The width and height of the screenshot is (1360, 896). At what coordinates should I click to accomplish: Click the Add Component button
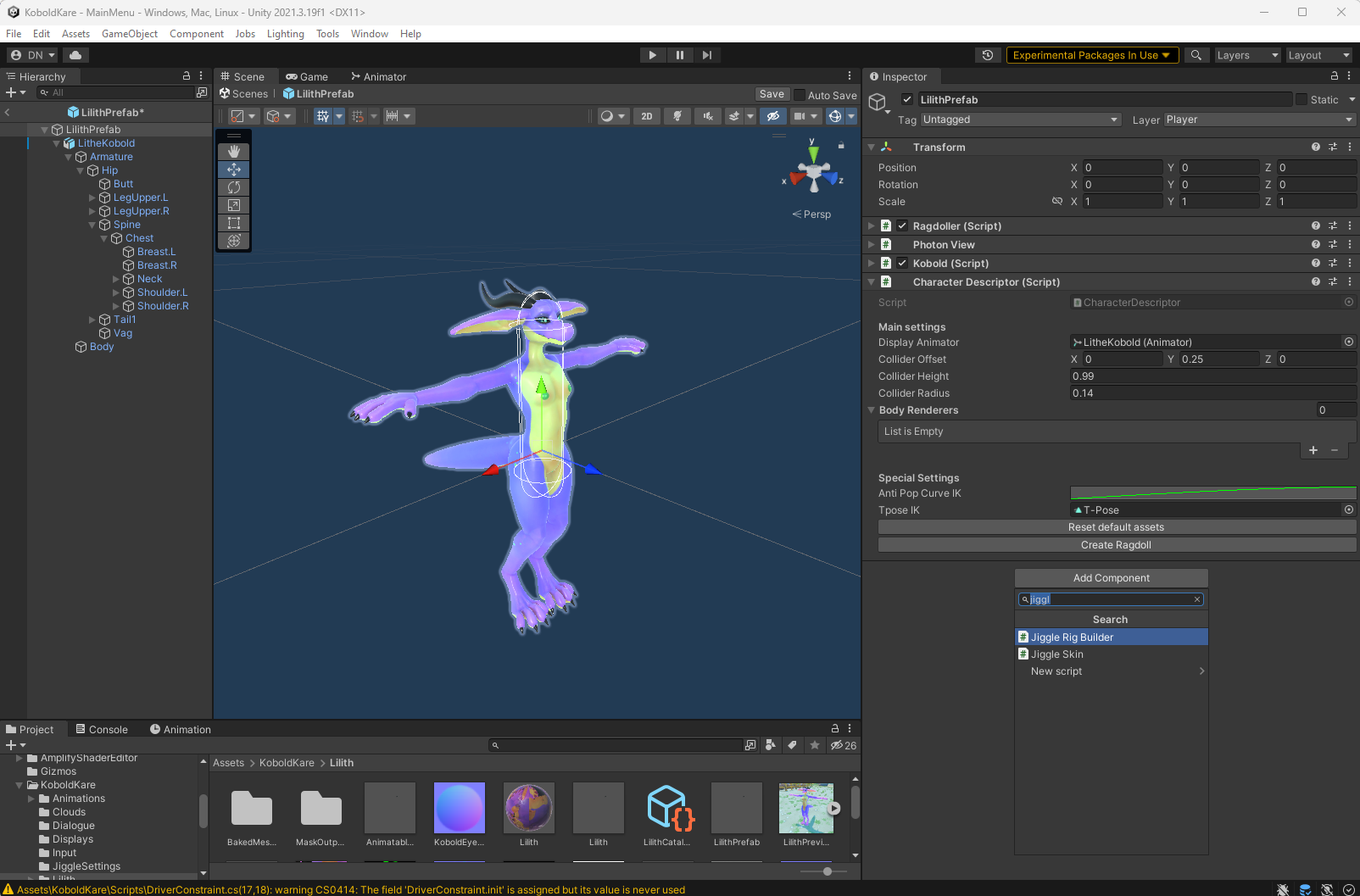tap(1112, 578)
